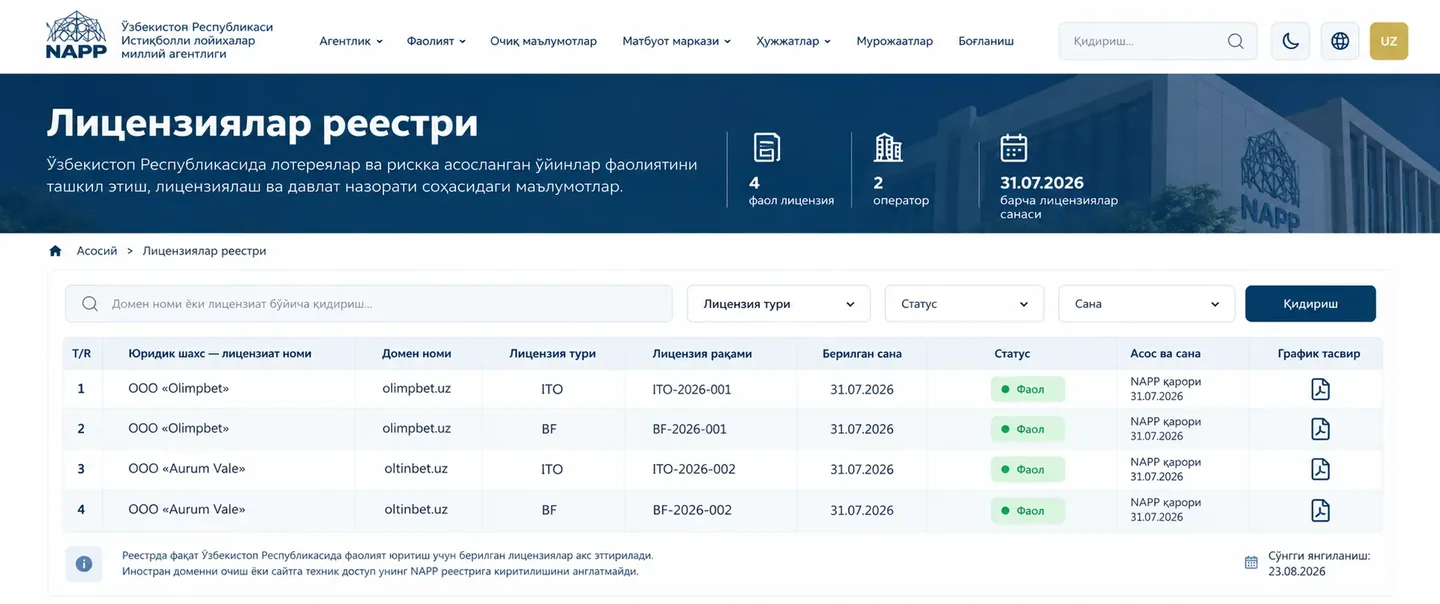Image resolution: width=1440 pixels, height=604 pixels.
Task: Click the blue Қидириш button
Action: coord(1310,304)
